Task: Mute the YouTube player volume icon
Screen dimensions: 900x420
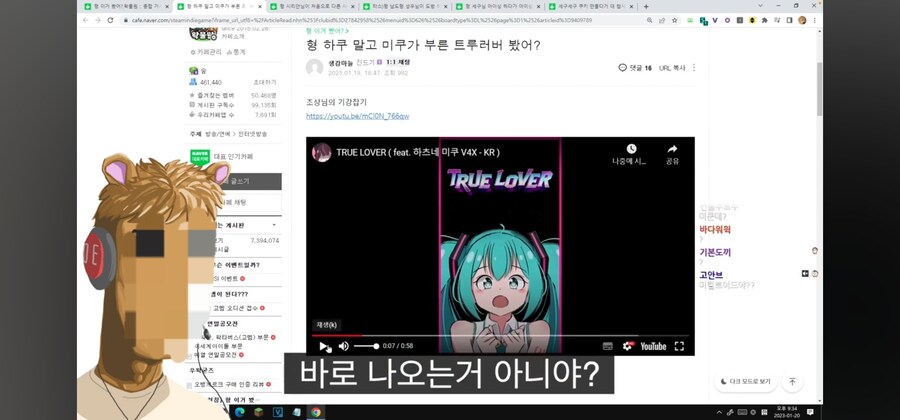Action: tap(343, 346)
